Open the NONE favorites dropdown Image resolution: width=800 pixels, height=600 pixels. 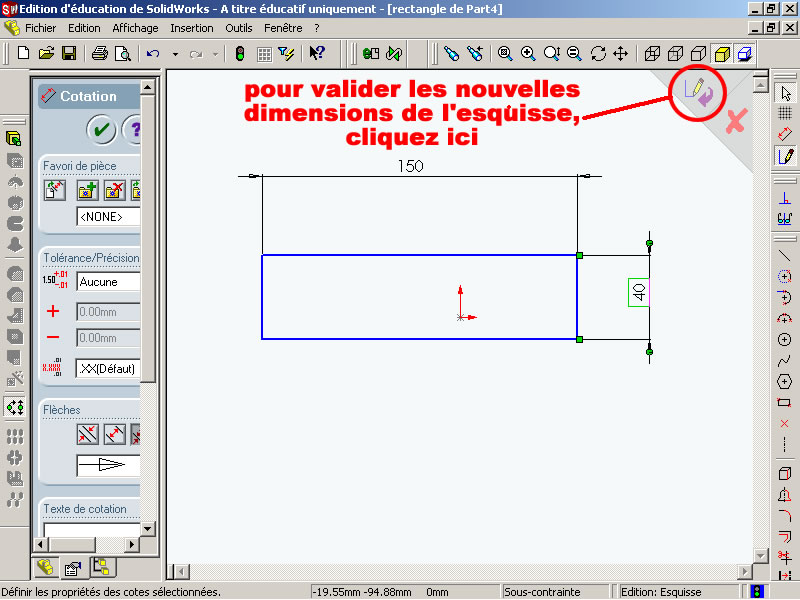click(108, 216)
